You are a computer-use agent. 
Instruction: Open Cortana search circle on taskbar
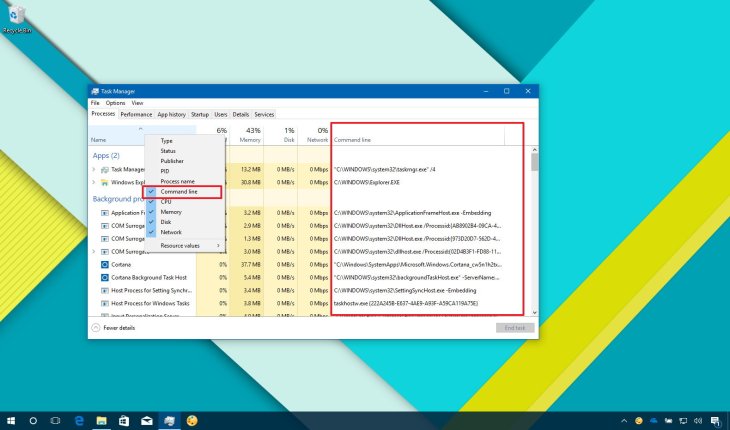click(x=33, y=421)
